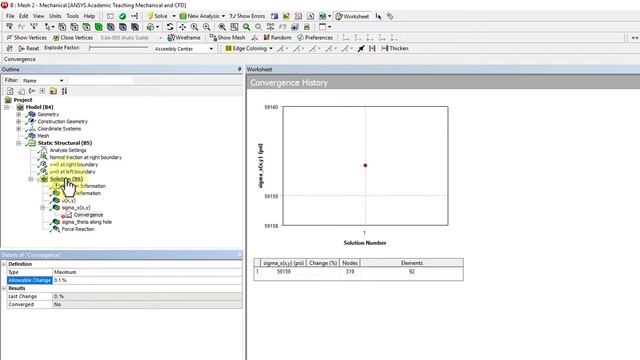Open the Solve dropdown arrow
The width and height of the screenshot is (640, 360).
pos(174,16)
